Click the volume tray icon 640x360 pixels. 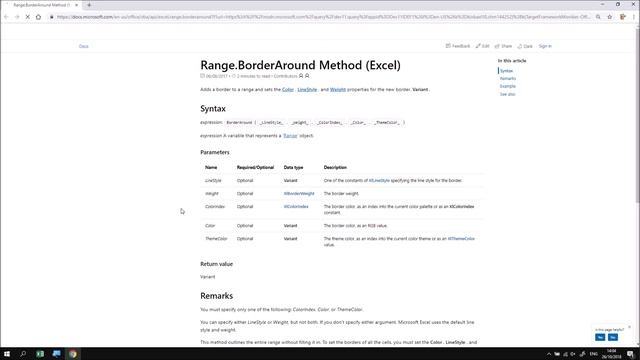573,354
